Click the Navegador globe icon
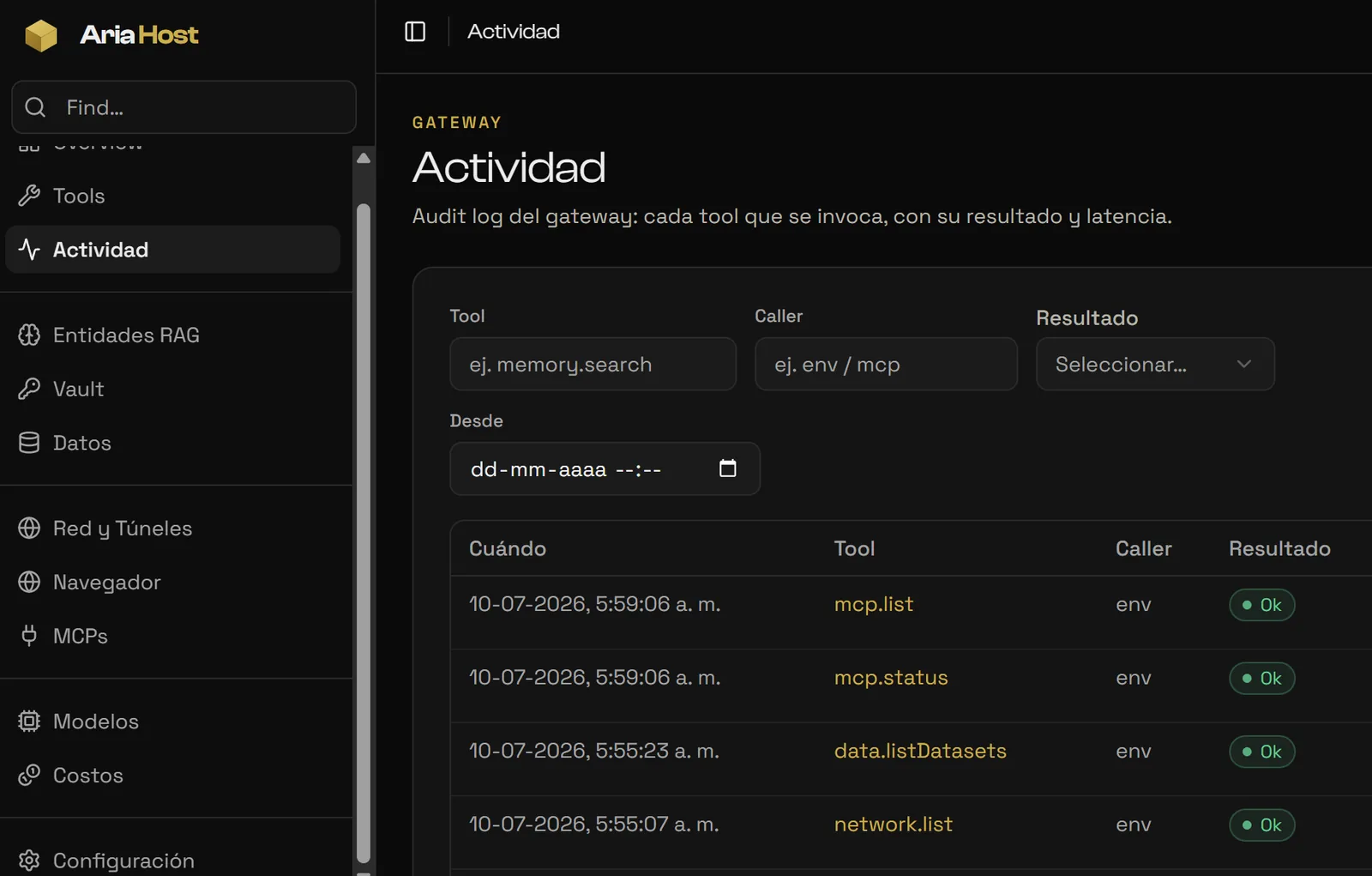The image size is (1372, 876). pyautogui.click(x=29, y=582)
